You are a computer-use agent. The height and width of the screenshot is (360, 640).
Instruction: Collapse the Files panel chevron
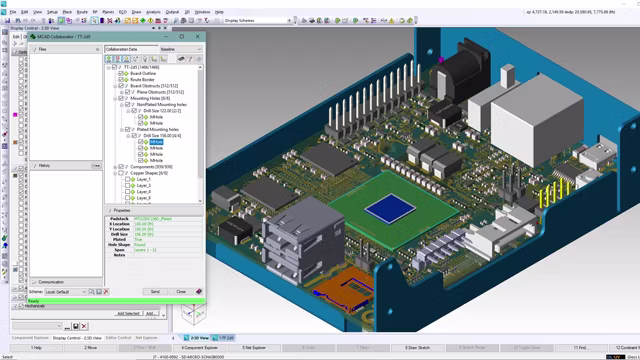coord(97,49)
